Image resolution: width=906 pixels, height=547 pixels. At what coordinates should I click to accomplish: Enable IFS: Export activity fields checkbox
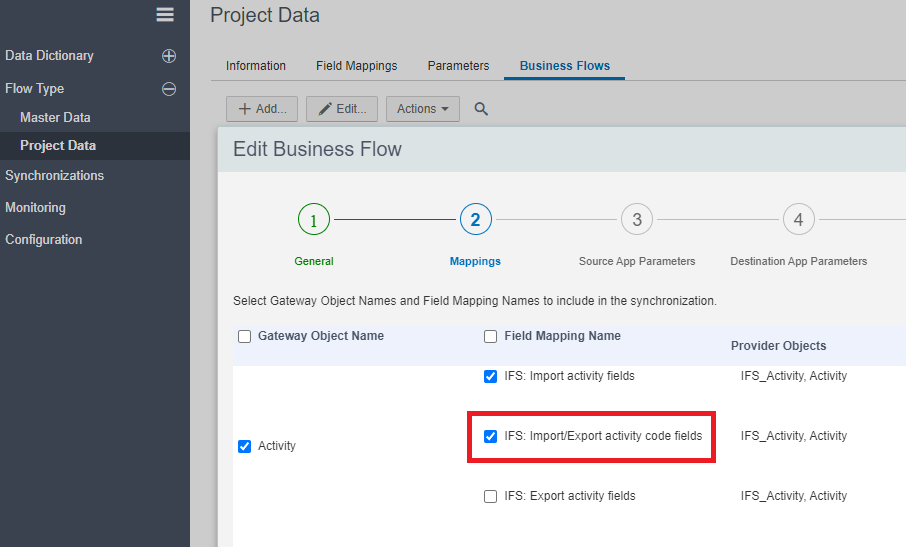[491, 496]
